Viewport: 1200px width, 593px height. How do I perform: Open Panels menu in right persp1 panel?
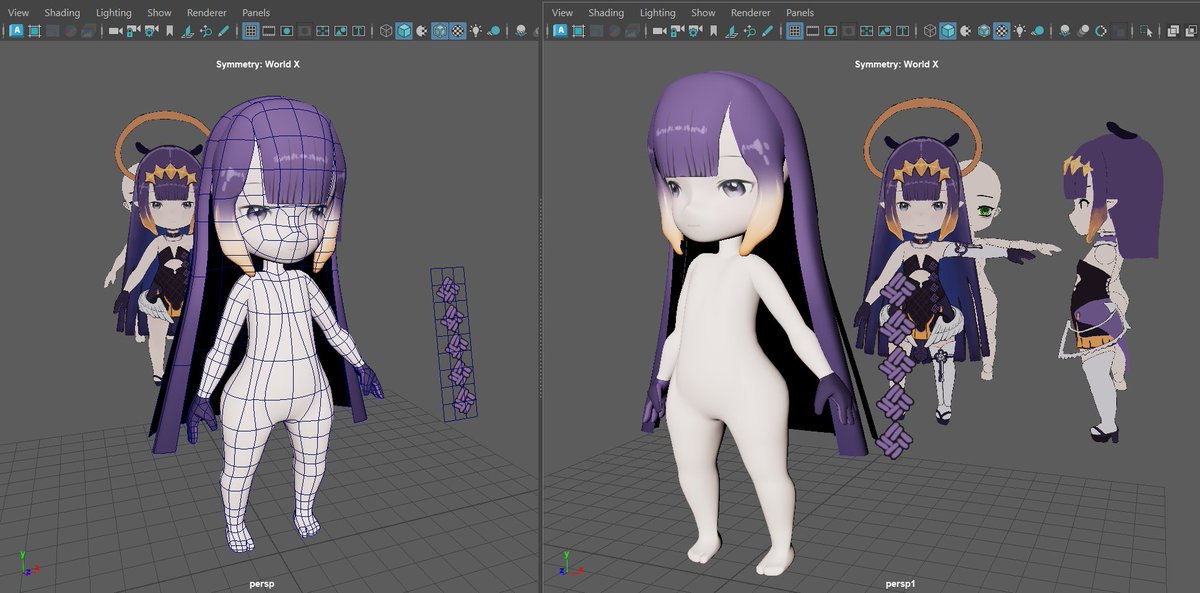pos(800,12)
